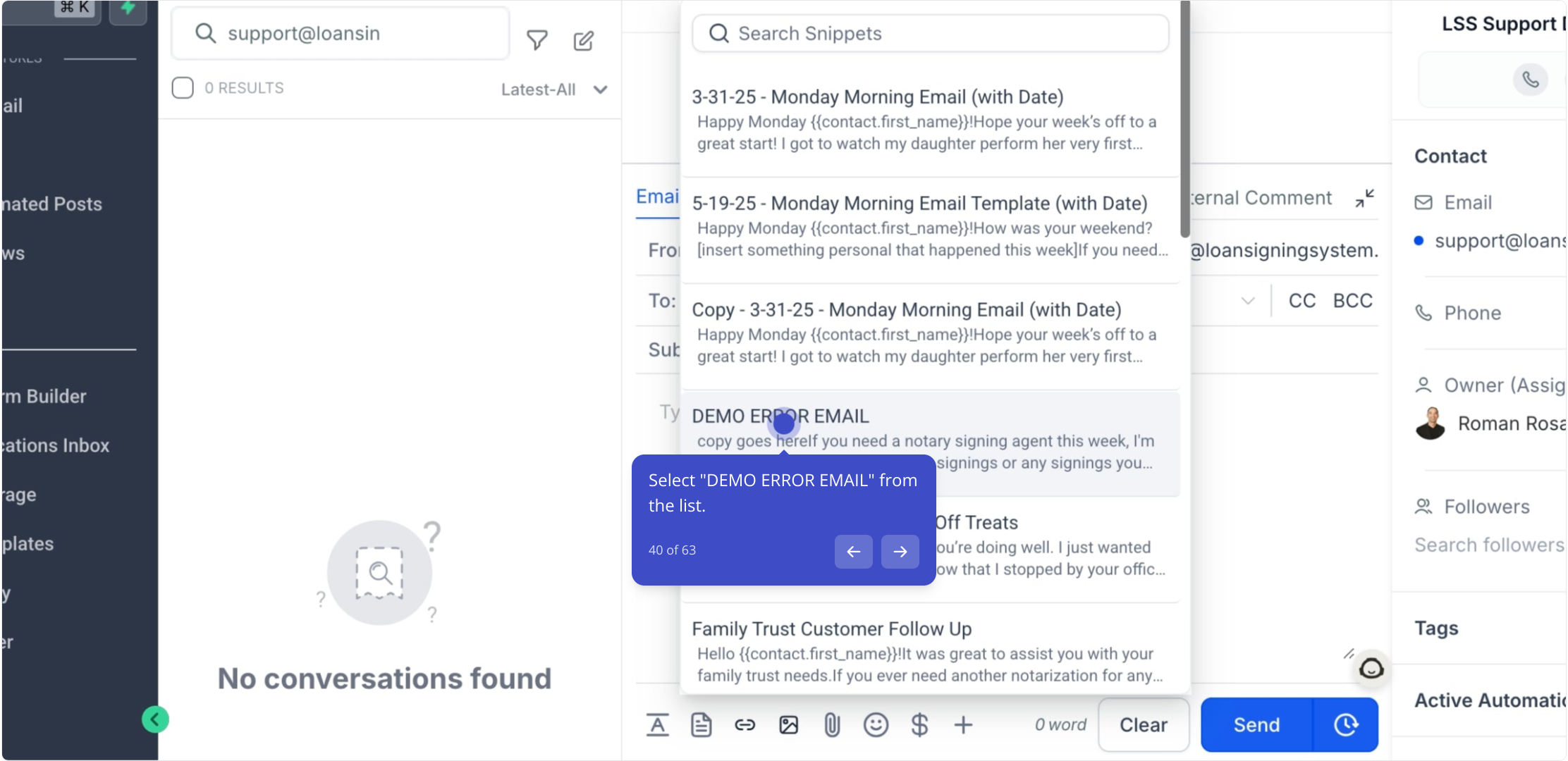Add an image using the picture icon

[788, 724]
